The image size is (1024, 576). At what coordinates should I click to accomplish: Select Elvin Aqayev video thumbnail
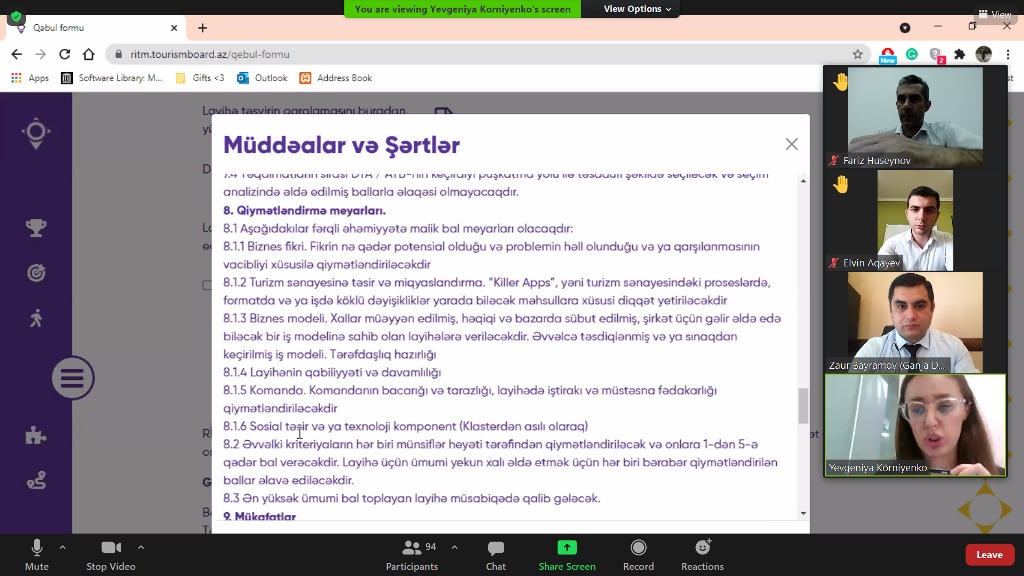[915, 220]
